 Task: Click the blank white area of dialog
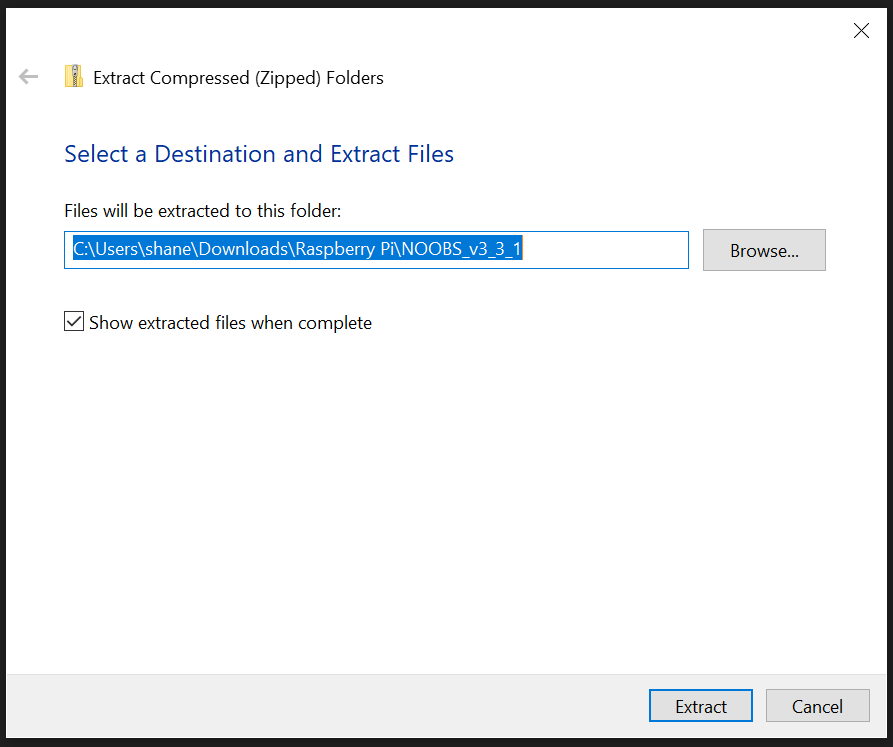click(450, 500)
